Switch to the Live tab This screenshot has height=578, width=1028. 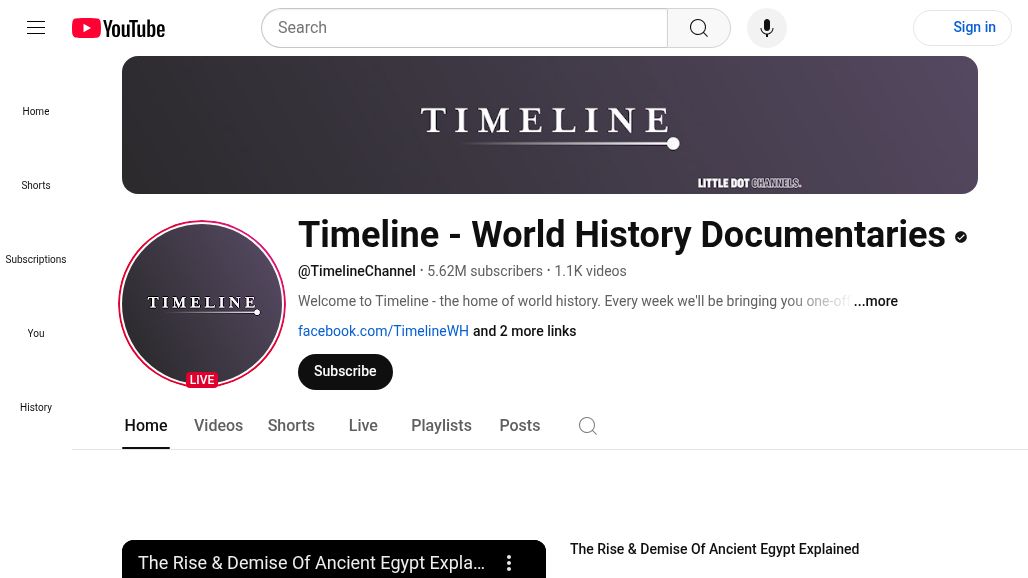pos(363,426)
